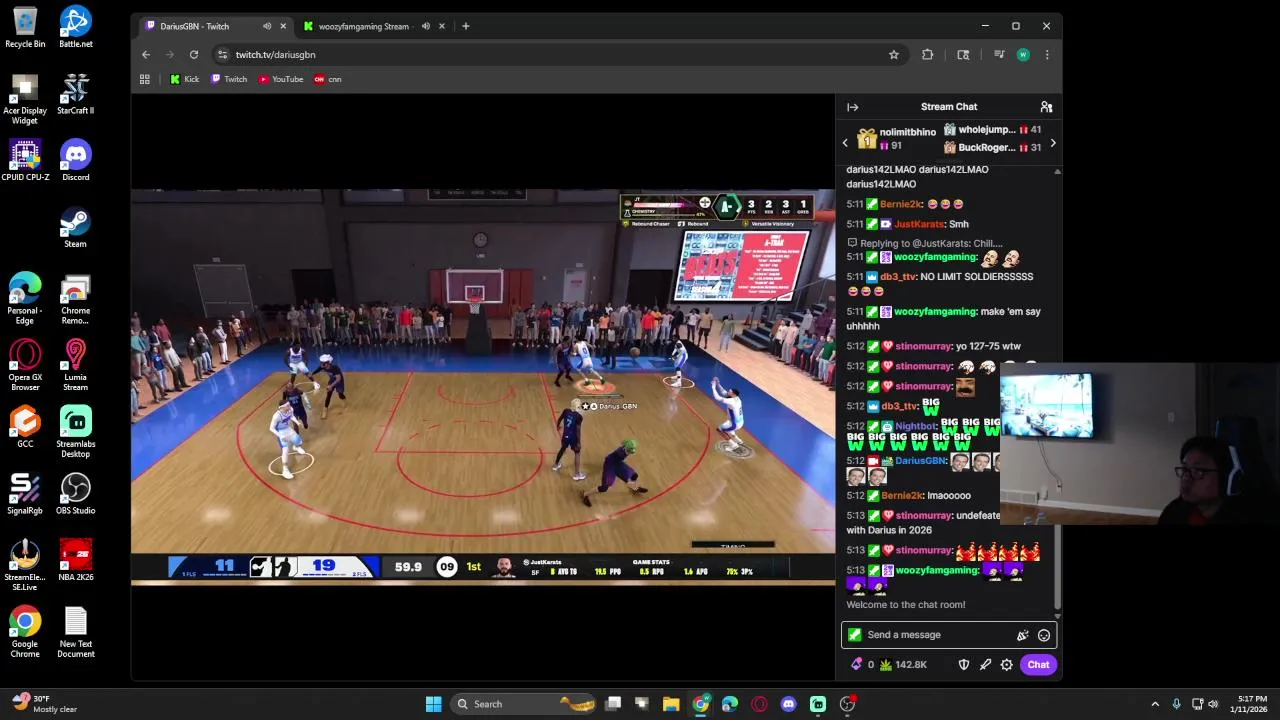Image resolution: width=1280 pixels, height=720 pixels.
Task: Open the Chrome apps grid in bookmarks bar
Action: pyautogui.click(x=145, y=79)
